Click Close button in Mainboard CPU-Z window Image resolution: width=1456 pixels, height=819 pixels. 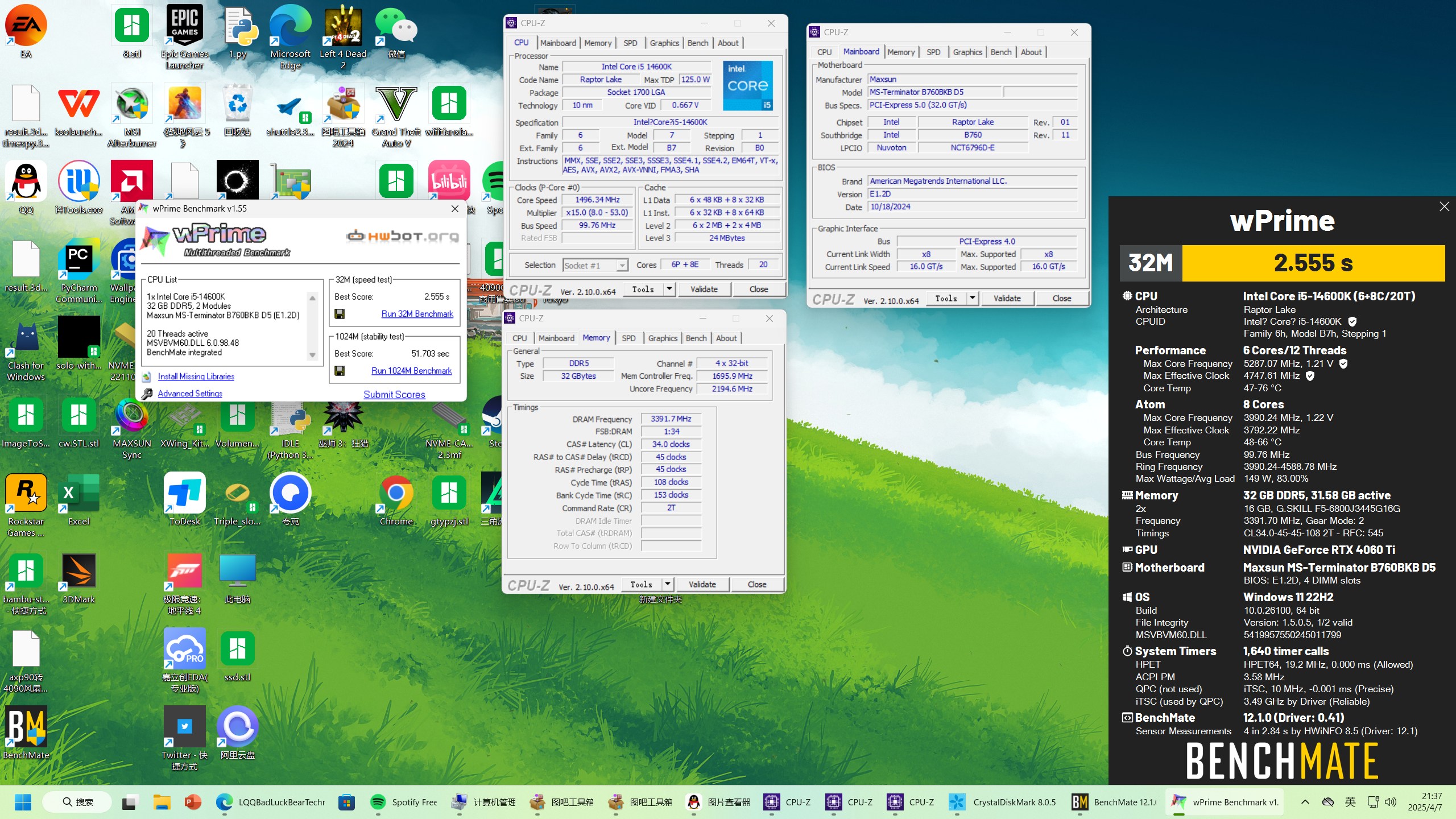(1061, 298)
